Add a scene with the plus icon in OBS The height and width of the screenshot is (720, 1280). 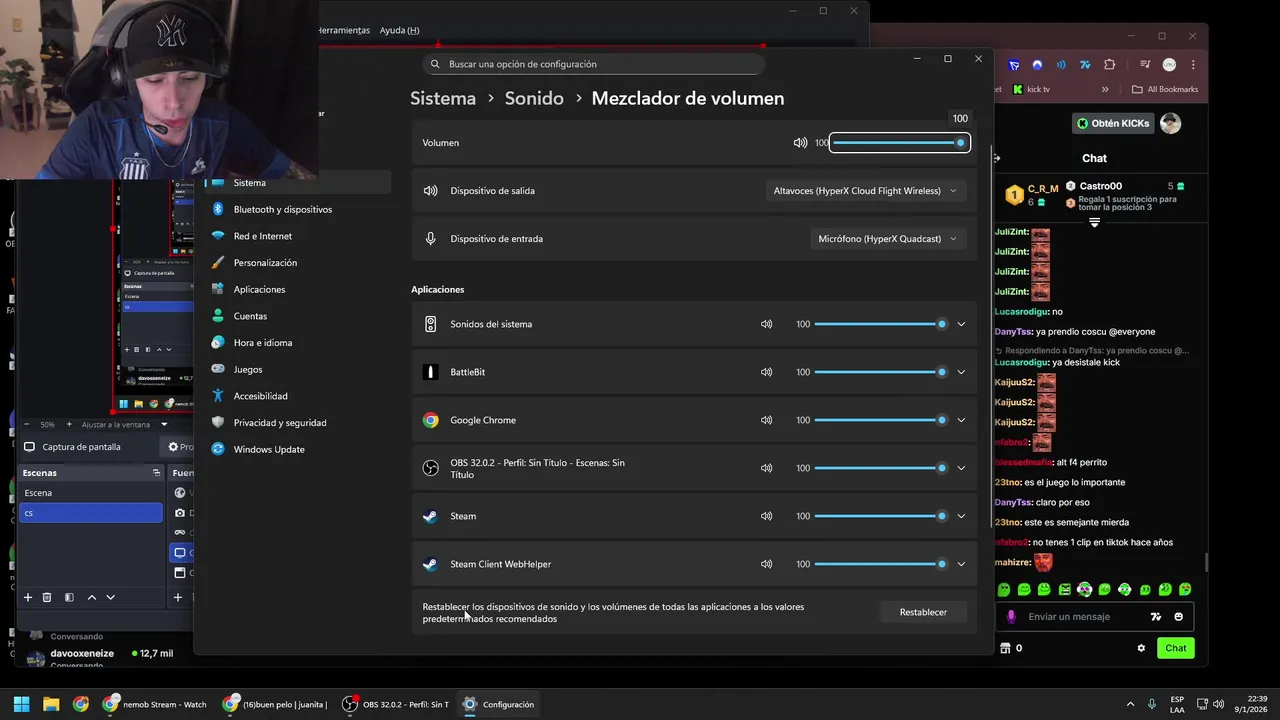tap(28, 597)
